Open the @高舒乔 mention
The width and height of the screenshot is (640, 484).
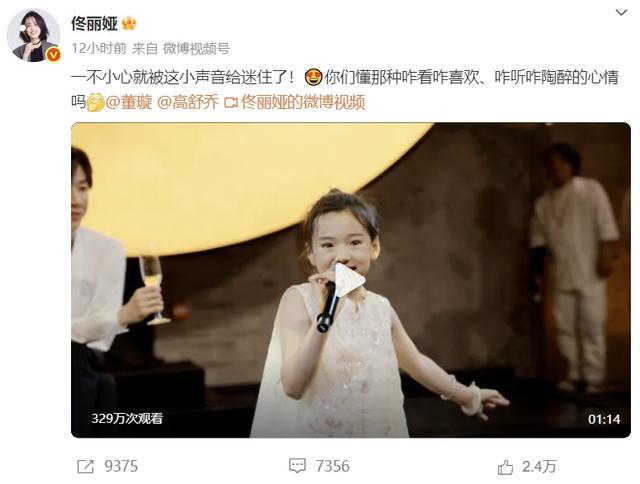[188, 102]
